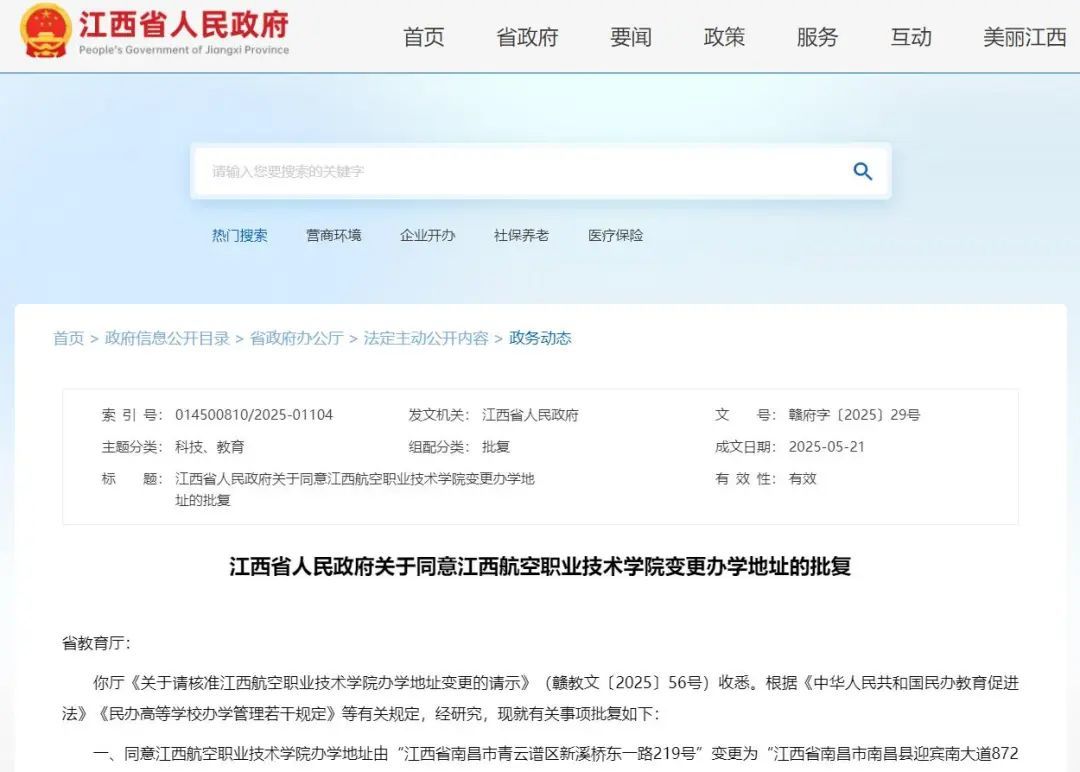
Task: Click the 医疗保险 hot search term
Action: [615, 235]
